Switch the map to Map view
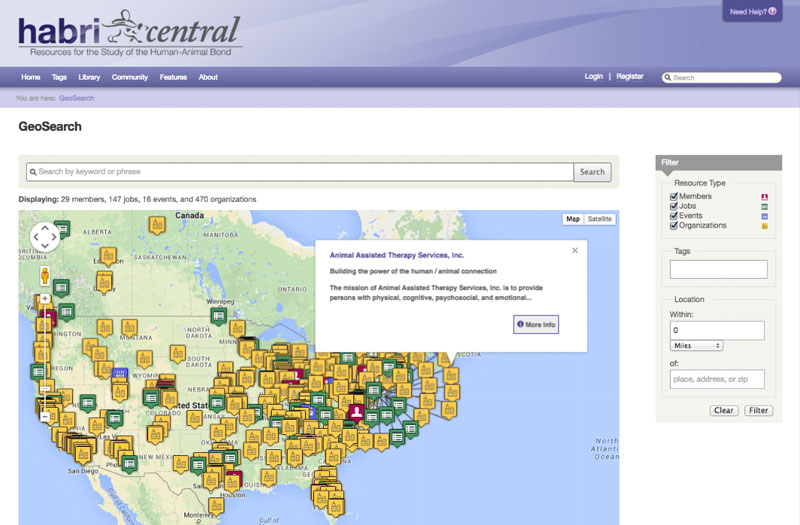 click(573, 219)
